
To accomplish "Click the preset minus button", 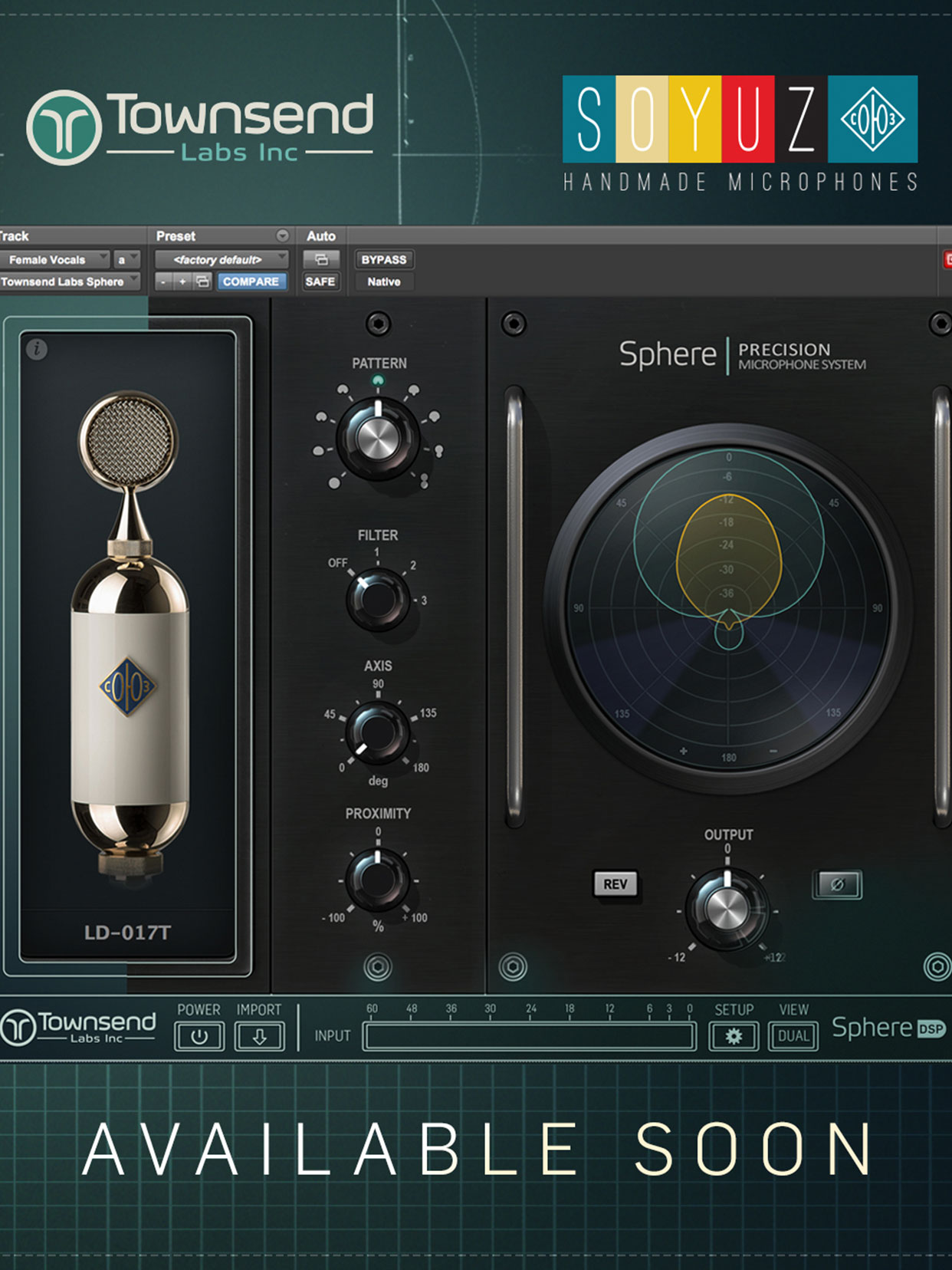I will [x=163, y=281].
